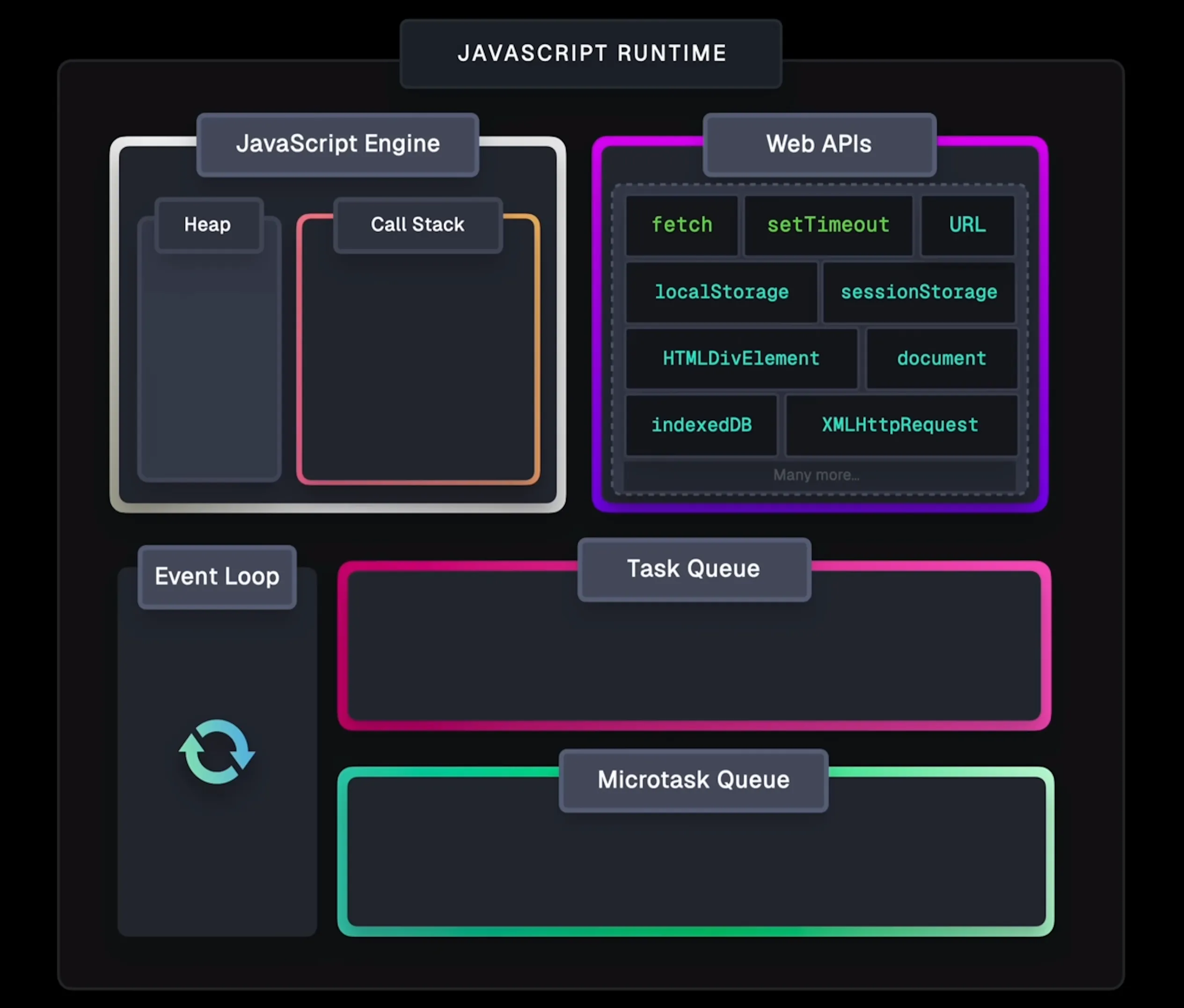Select the XMLHttpRequest API icon
1184x1008 pixels.
click(x=897, y=425)
